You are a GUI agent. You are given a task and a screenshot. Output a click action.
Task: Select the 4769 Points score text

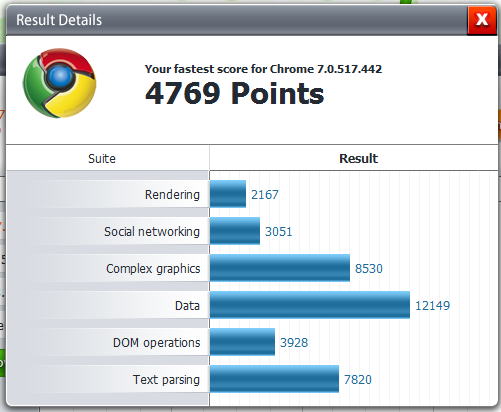point(234,94)
